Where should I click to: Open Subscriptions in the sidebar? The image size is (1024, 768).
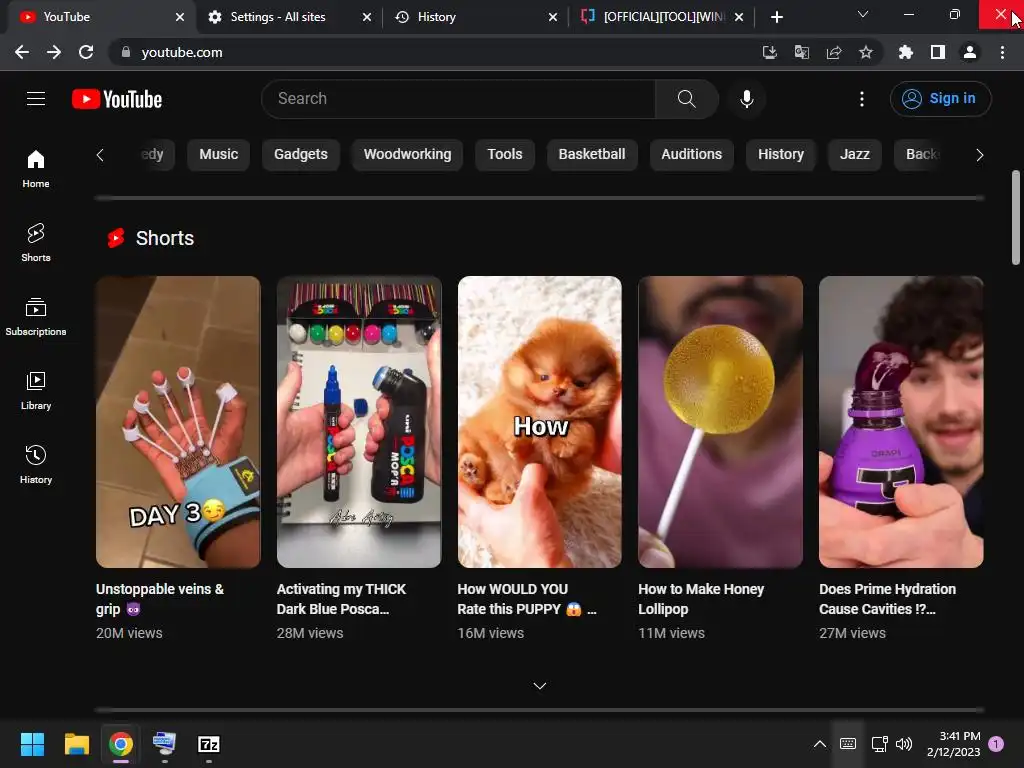point(36,317)
